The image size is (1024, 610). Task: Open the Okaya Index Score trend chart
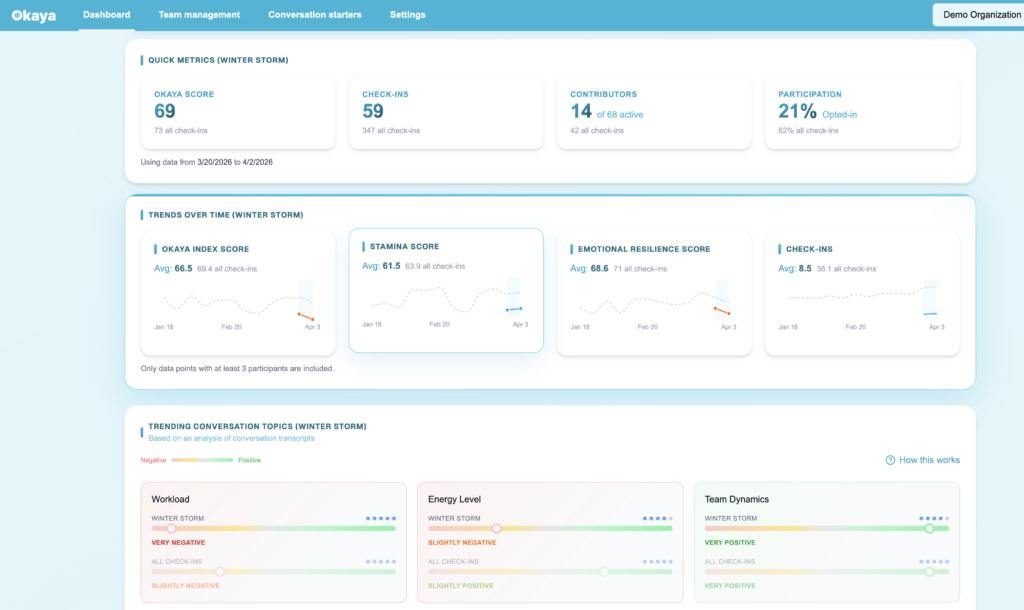(x=238, y=293)
